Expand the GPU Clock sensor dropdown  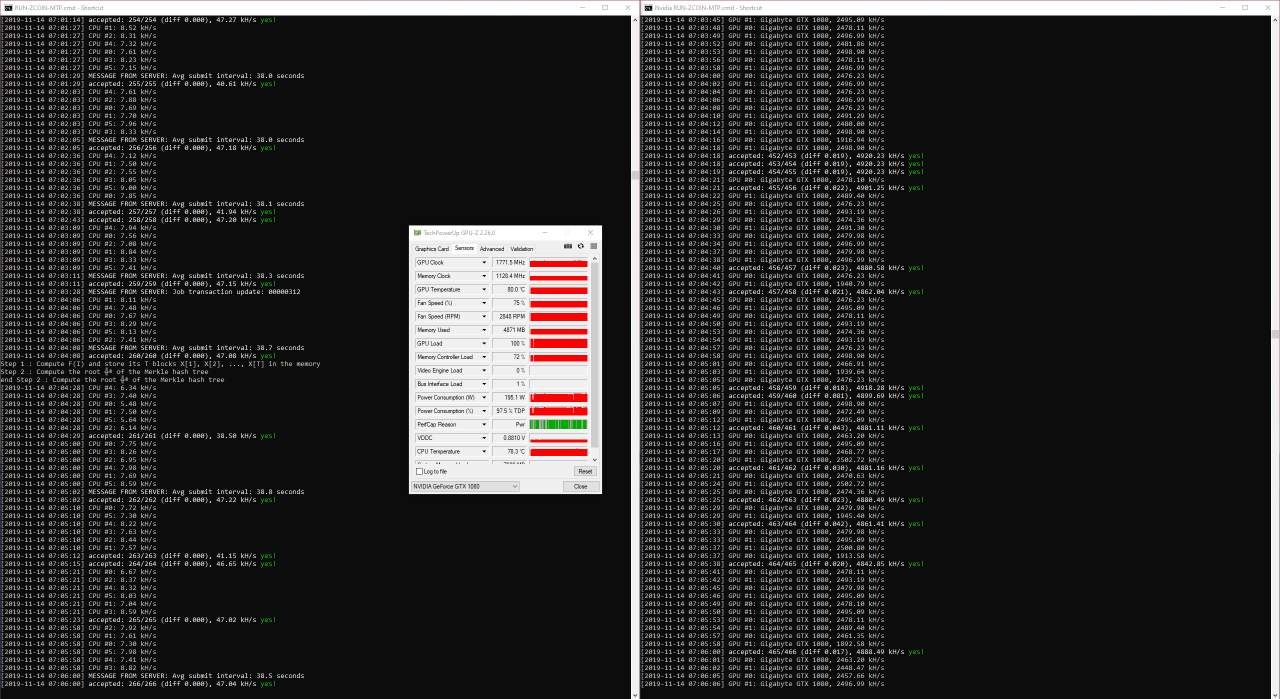(484, 262)
